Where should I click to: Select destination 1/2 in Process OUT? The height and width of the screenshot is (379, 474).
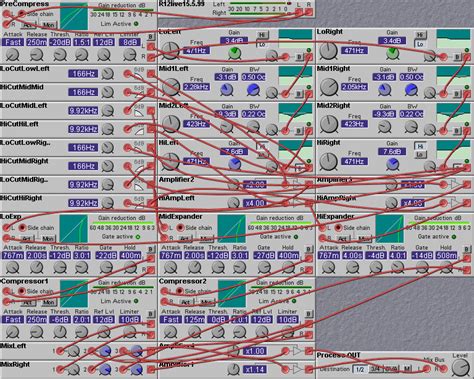360,369
